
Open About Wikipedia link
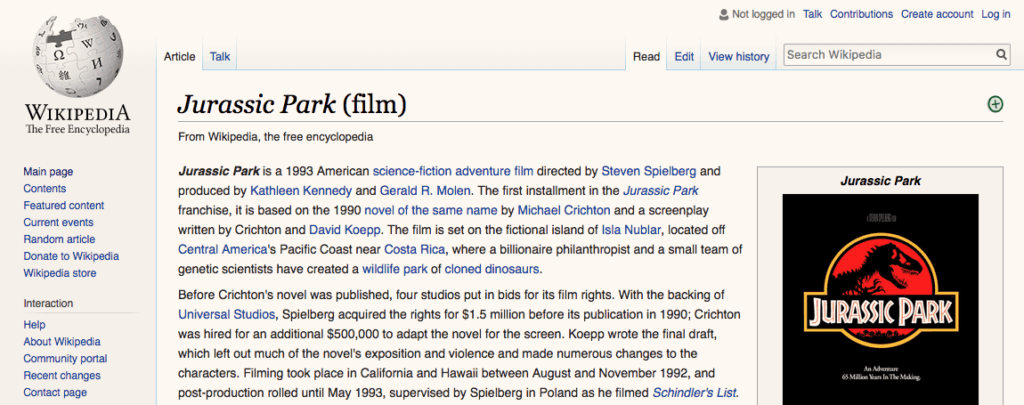pos(62,342)
